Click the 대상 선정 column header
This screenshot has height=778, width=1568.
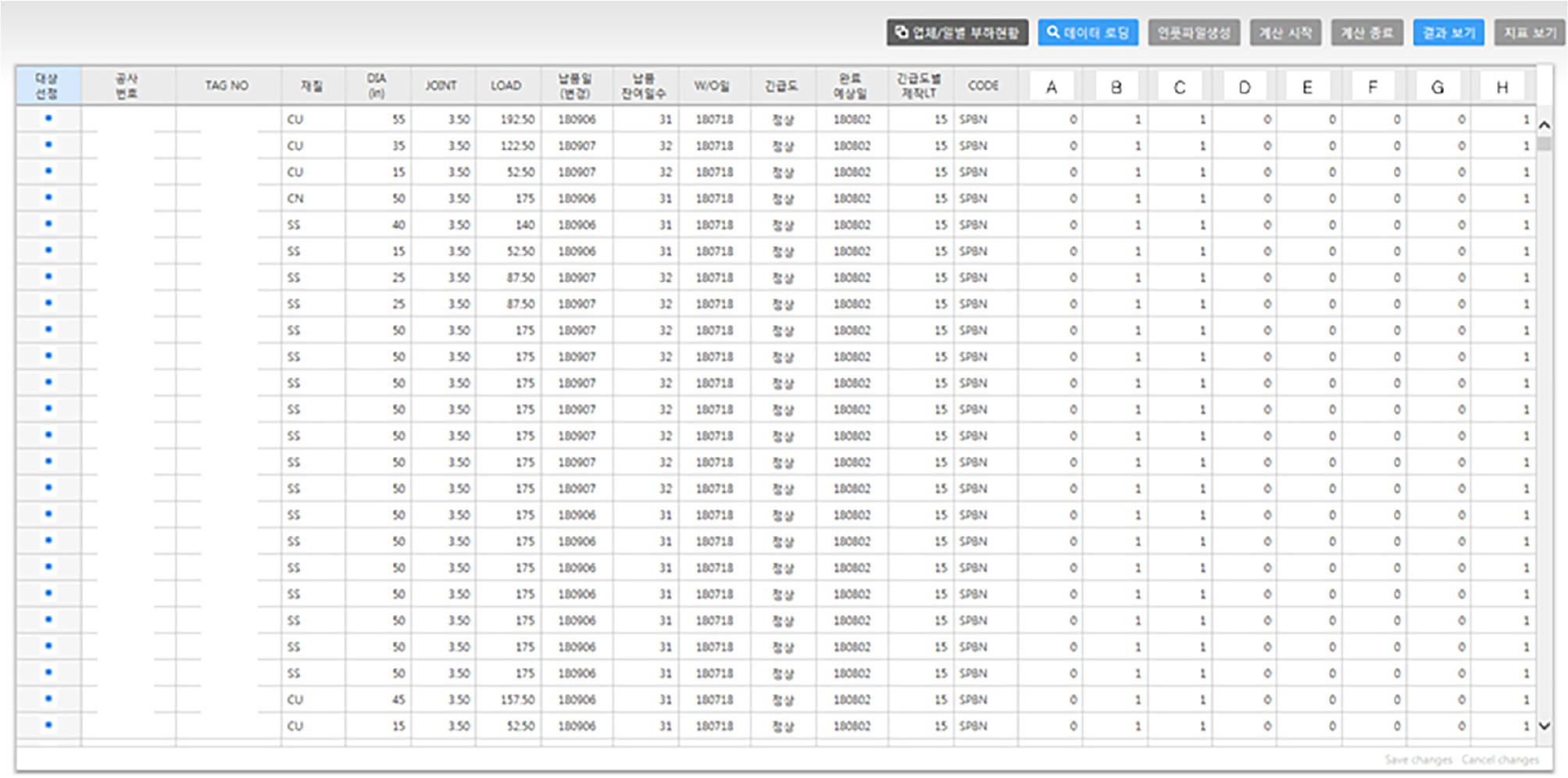[48, 86]
